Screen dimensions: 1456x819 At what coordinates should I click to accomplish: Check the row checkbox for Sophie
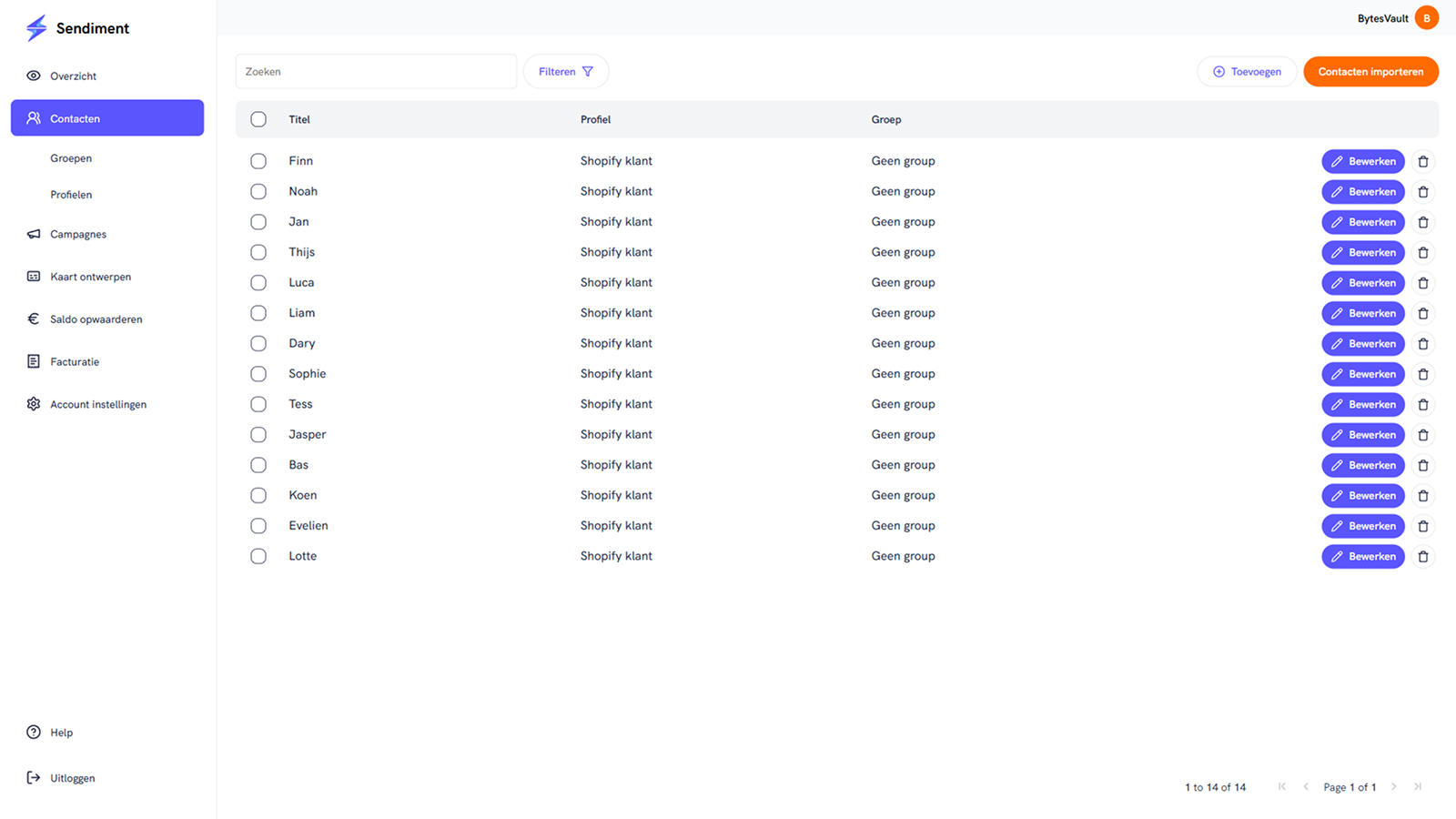click(x=258, y=373)
